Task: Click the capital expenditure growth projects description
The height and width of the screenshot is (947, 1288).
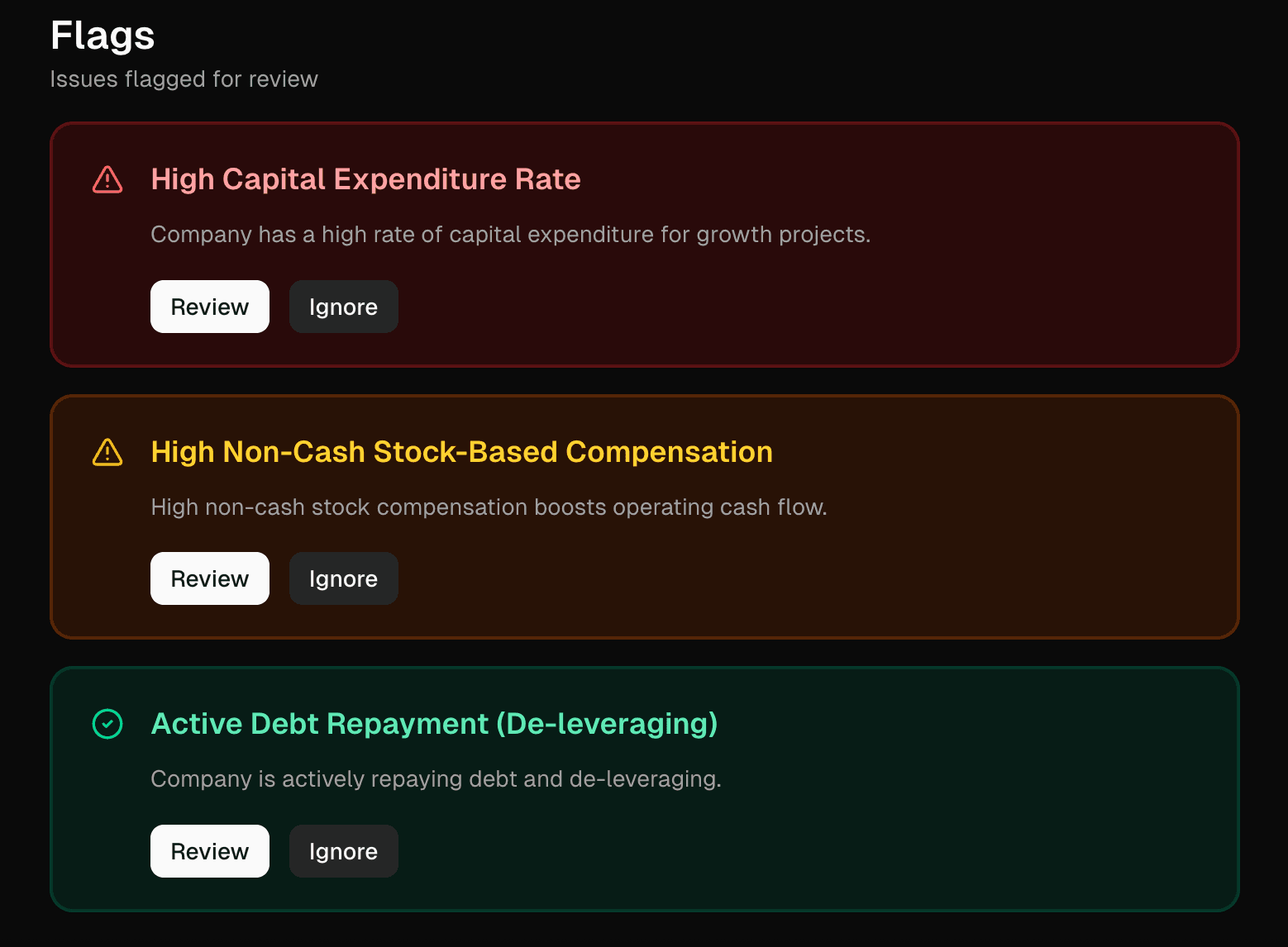Action: pyautogui.click(x=510, y=235)
